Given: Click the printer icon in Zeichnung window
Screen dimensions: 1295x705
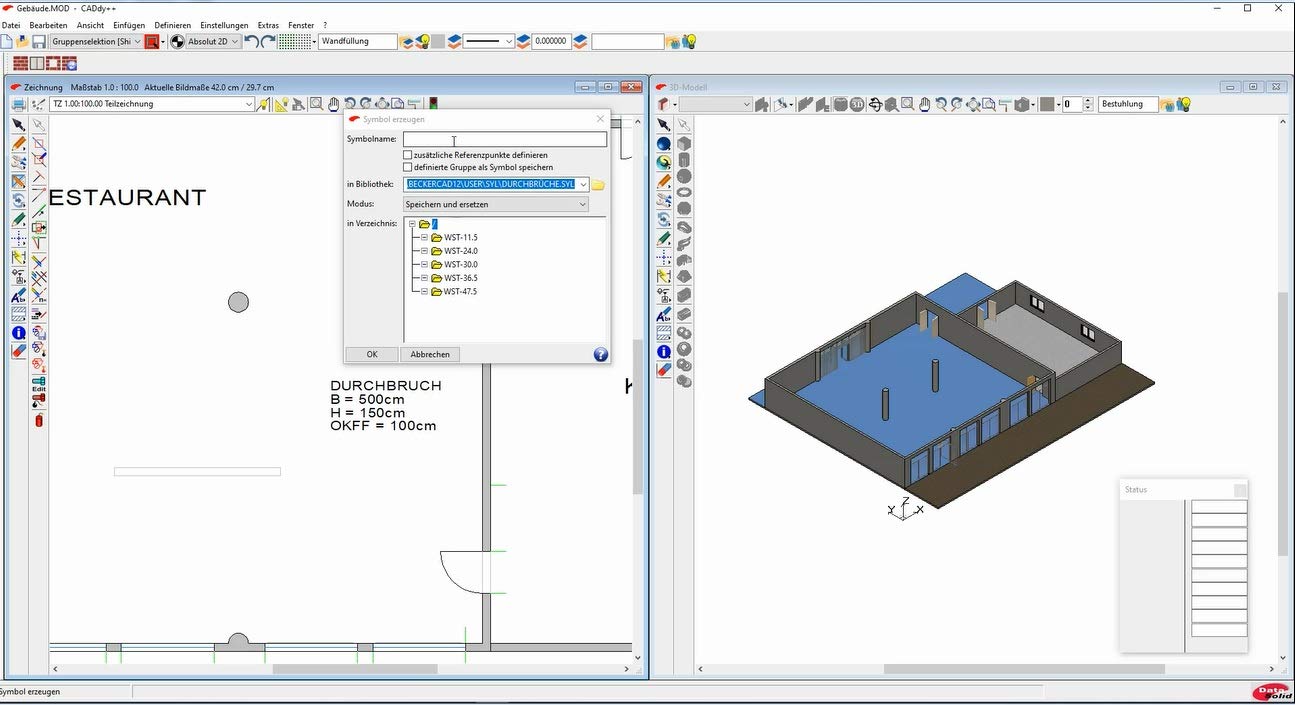Looking at the screenshot, I should pos(18,104).
